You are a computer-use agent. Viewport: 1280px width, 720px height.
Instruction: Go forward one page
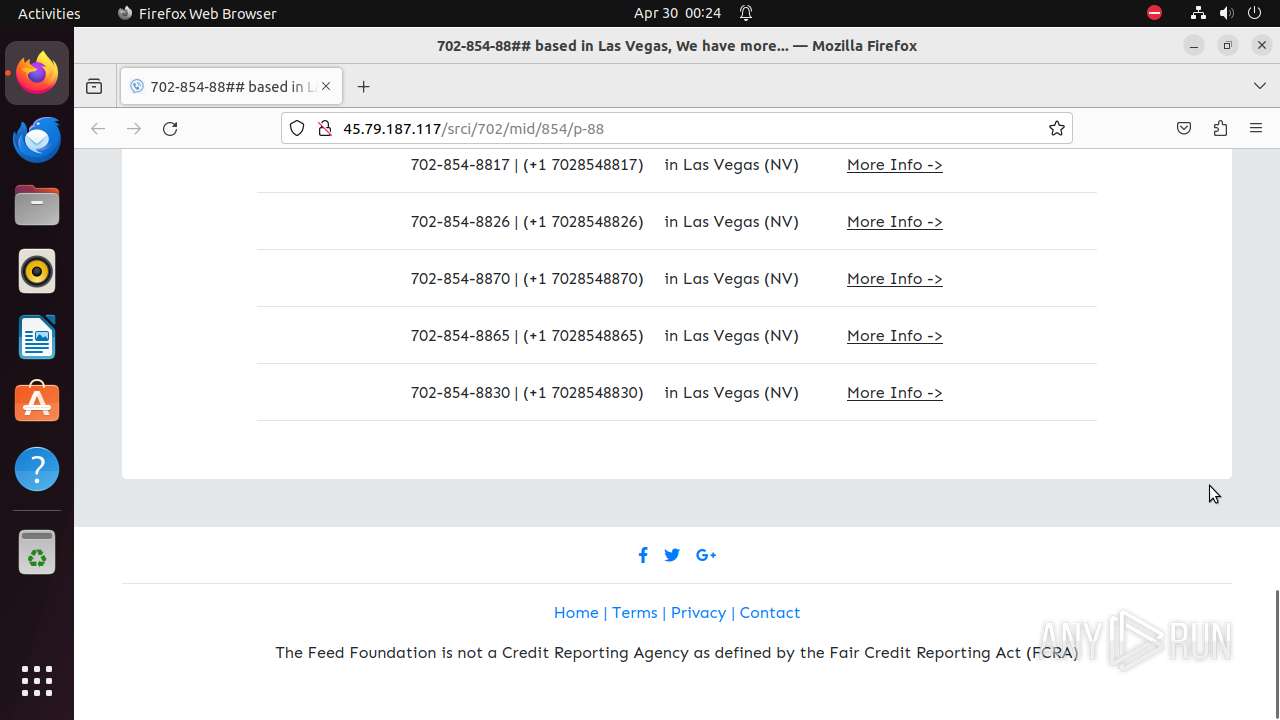[134, 128]
